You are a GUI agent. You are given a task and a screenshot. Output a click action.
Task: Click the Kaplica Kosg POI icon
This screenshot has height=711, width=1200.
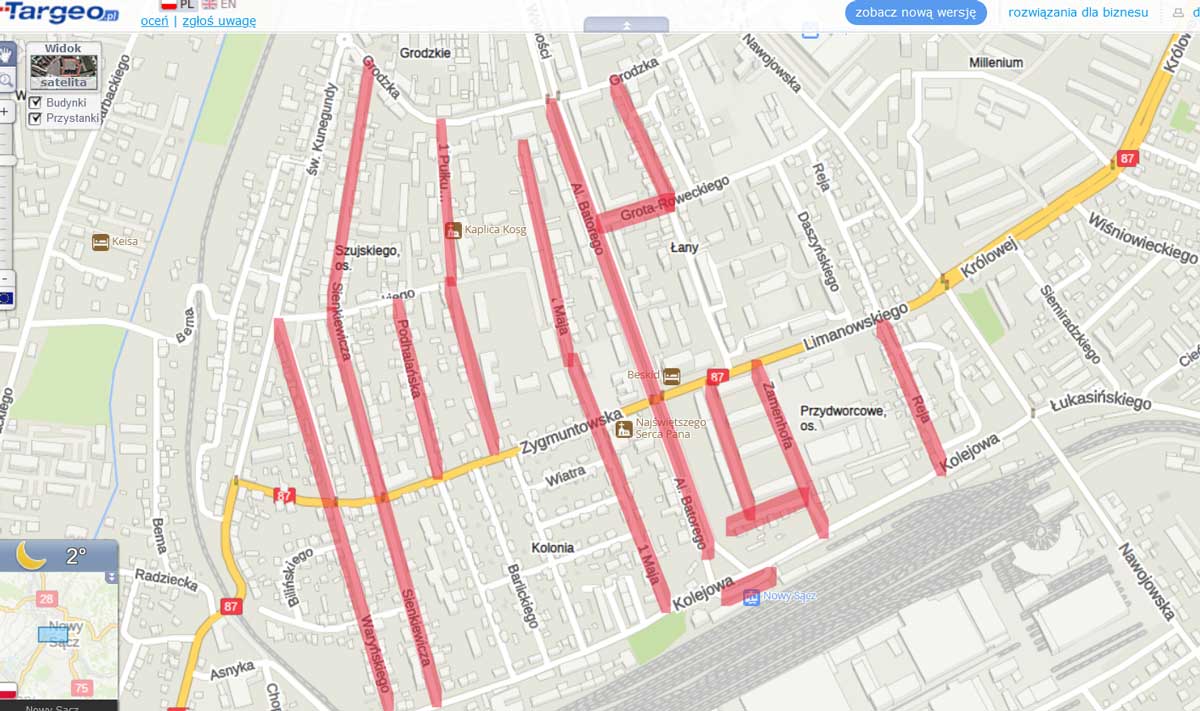(x=453, y=230)
